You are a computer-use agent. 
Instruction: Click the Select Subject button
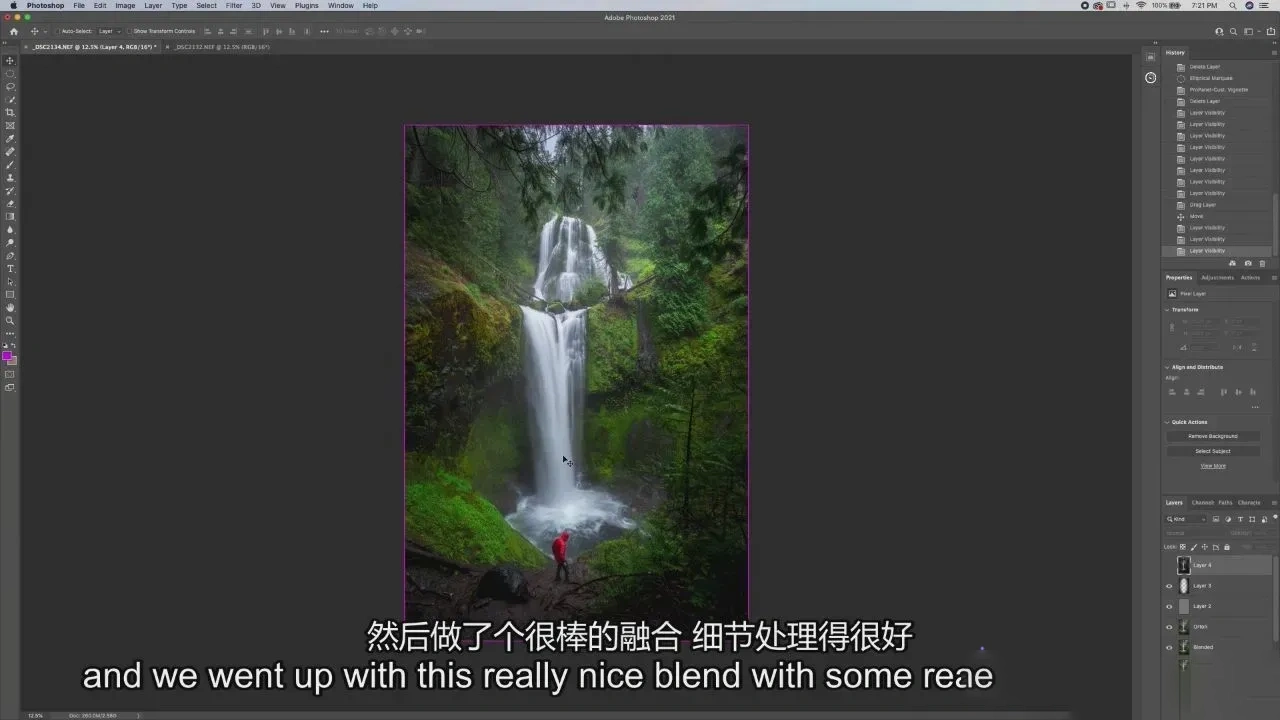point(1213,451)
